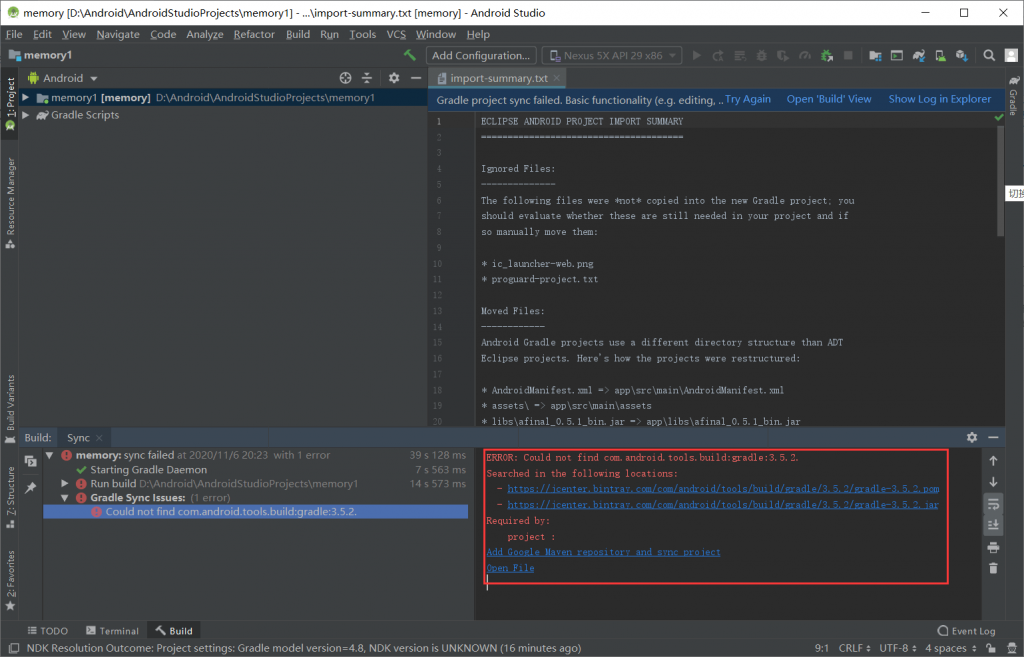Viewport: 1024px width, 657px height.
Task: Click the Apply Code Changes icon
Action: [x=740, y=56]
